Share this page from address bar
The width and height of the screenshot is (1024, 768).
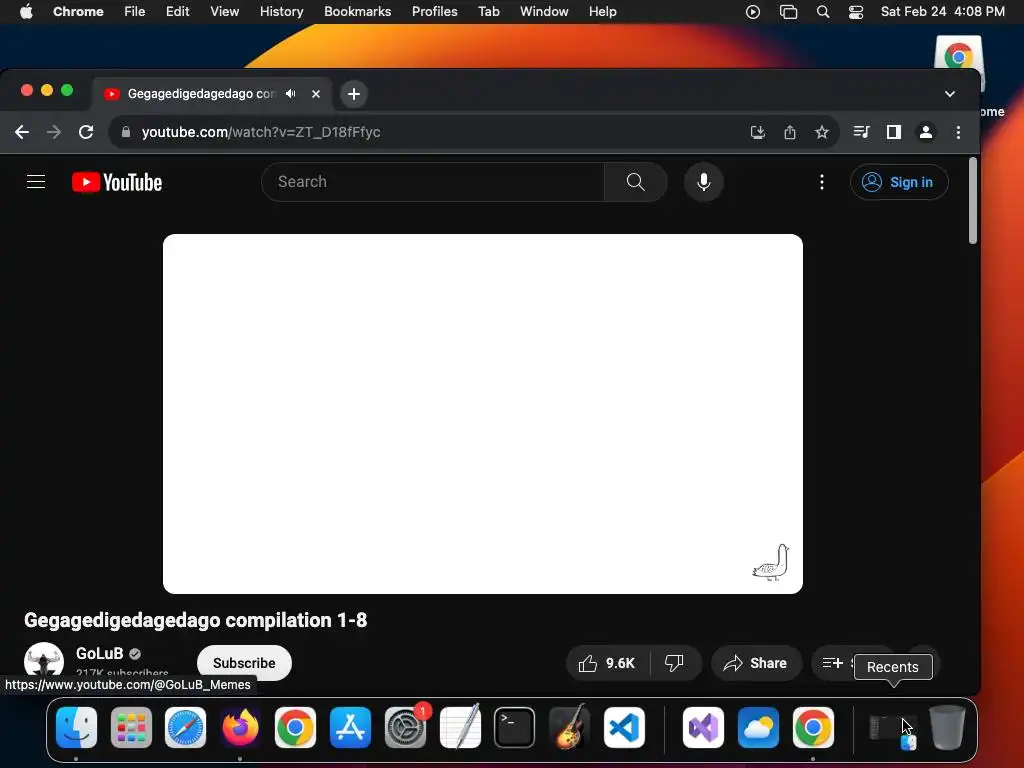(790, 132)
